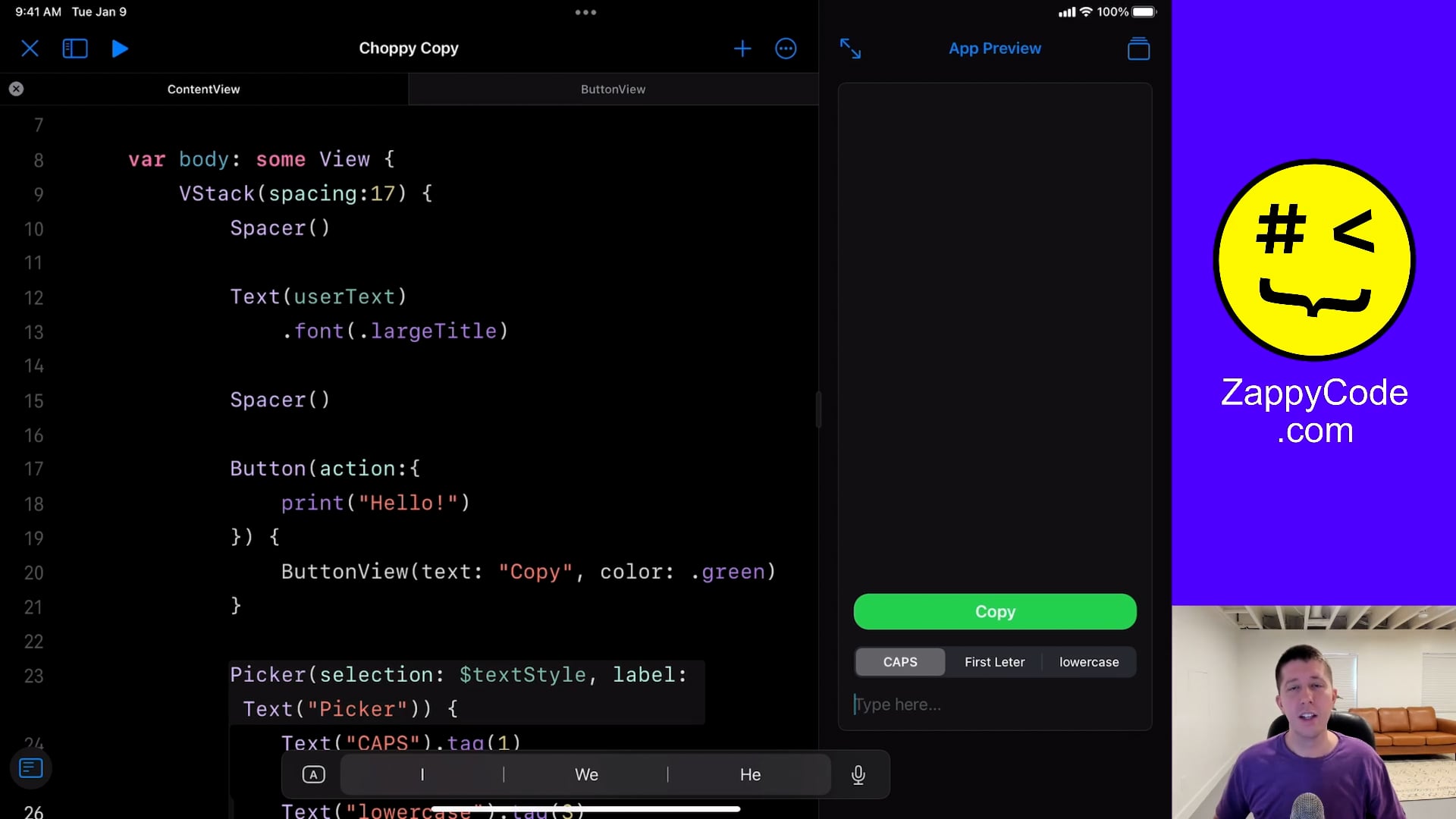
Task: Click the print("Hello!") code line
Action: [x=375, y=503]
